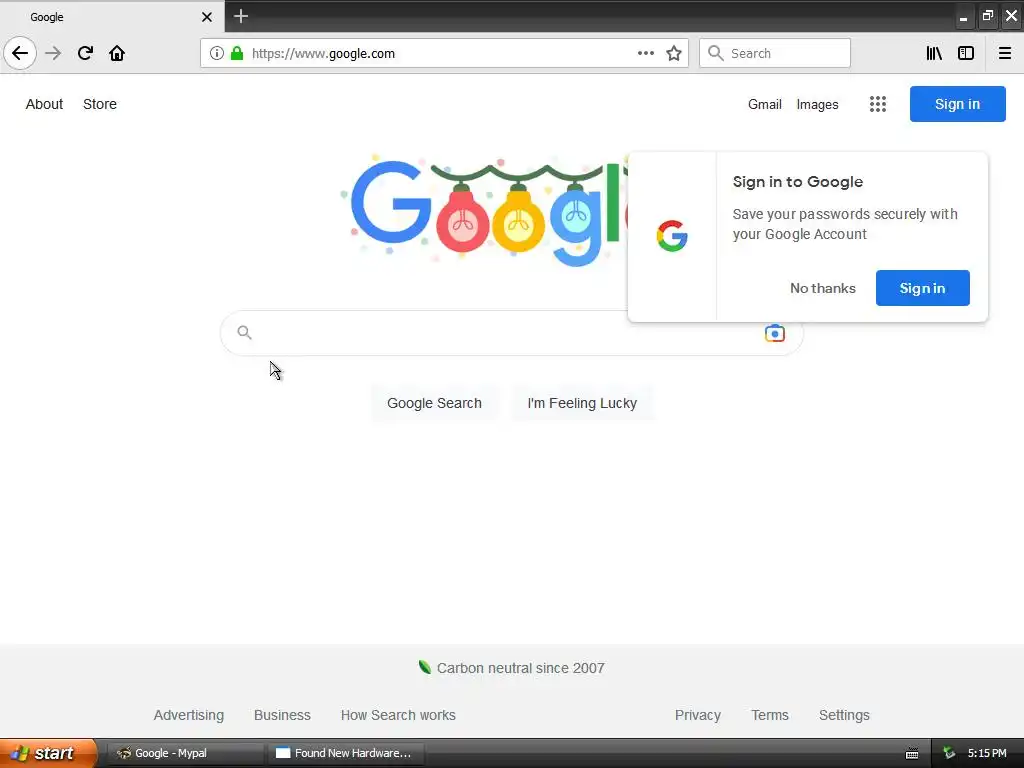Click the Google holiday lights doodle

pyautogui.click(x=483, y=210)
